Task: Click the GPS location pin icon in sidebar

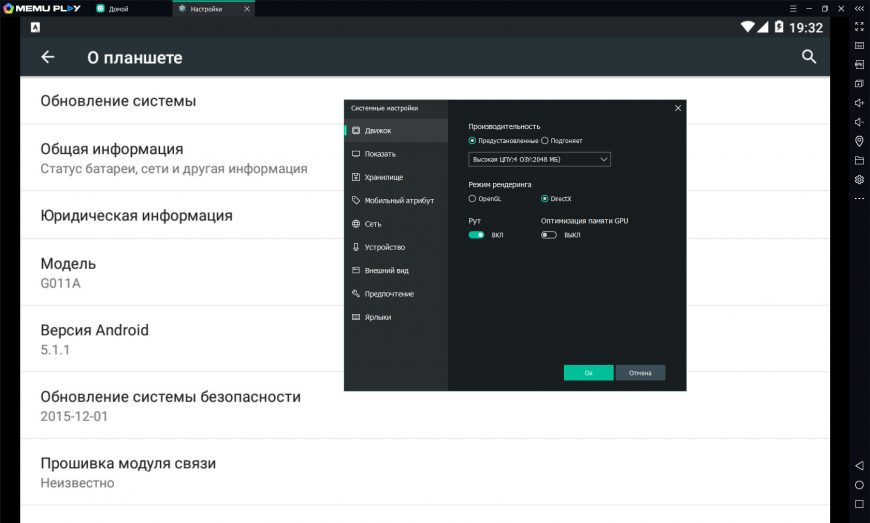Action: coord(859,141)
